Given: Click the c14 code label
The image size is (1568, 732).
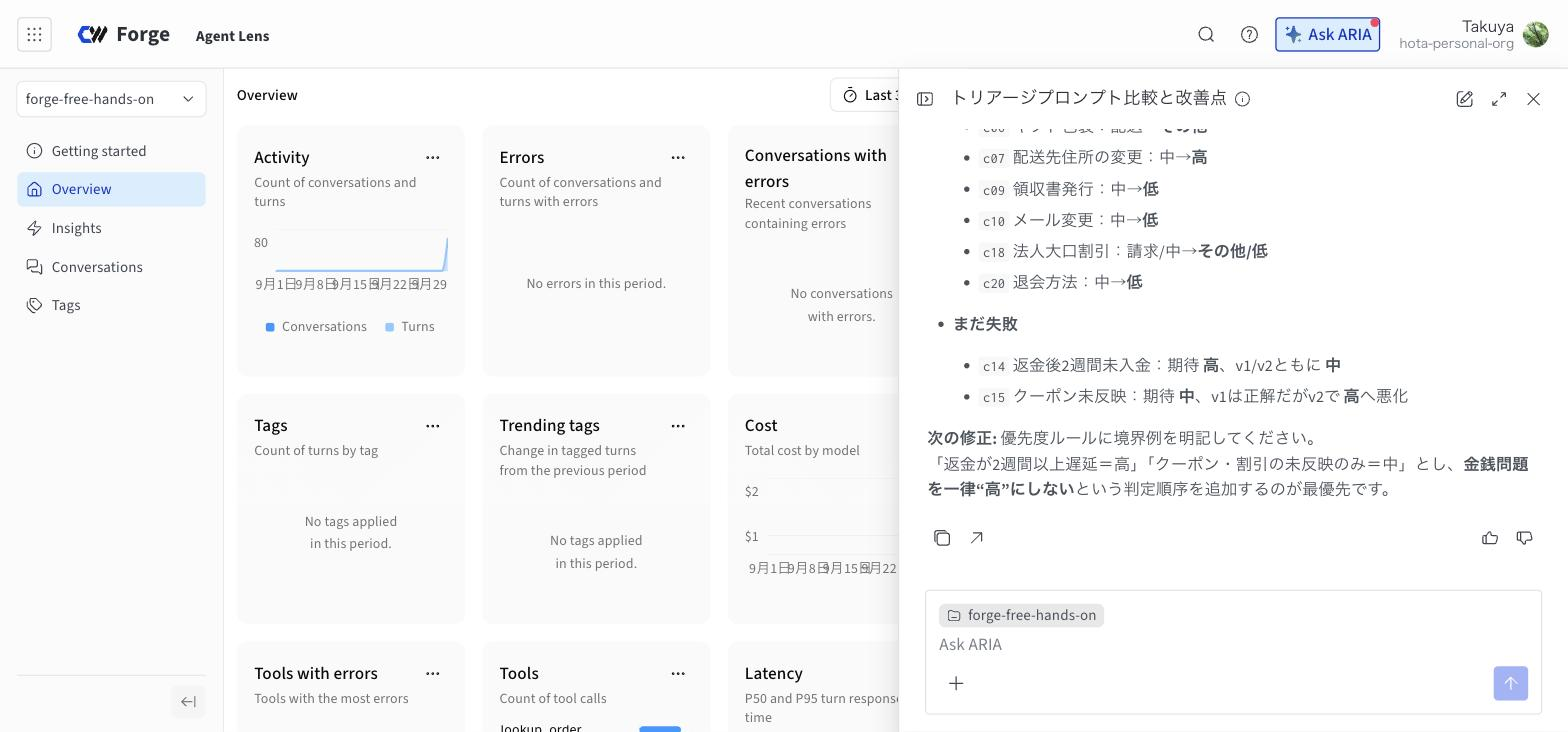Looking at the screenshot, I should pos(993,366).
